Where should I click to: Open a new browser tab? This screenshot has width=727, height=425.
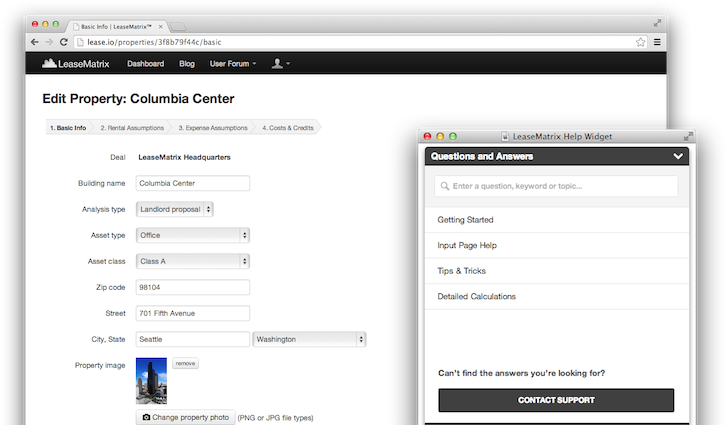(x=178, y=27)
